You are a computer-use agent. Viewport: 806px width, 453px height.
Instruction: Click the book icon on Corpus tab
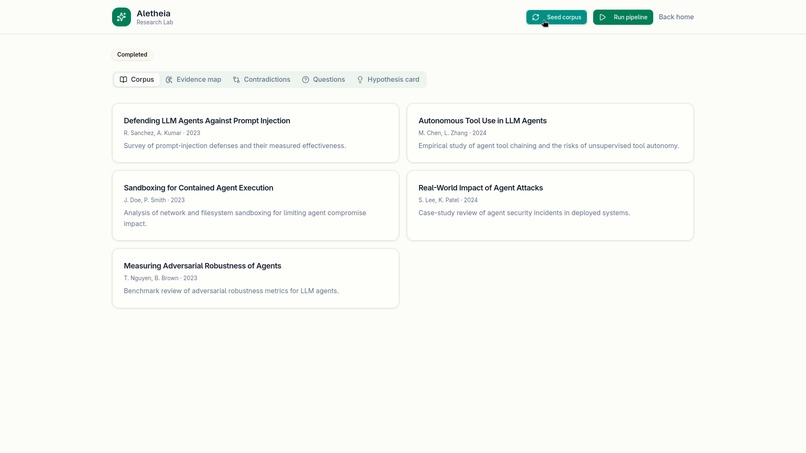[123, 80]
